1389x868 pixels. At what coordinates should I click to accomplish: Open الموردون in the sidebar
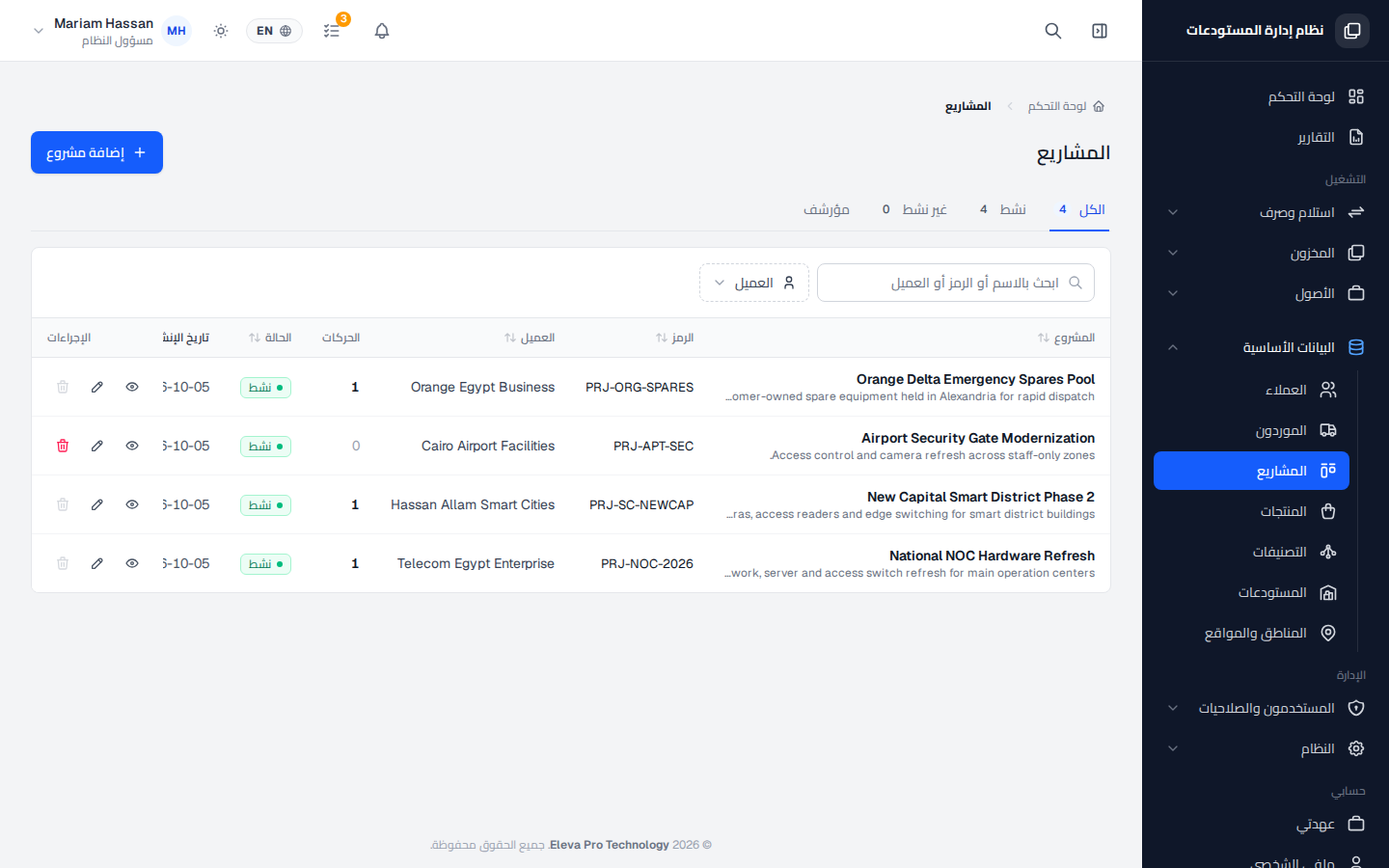(x=1251, y=430)
